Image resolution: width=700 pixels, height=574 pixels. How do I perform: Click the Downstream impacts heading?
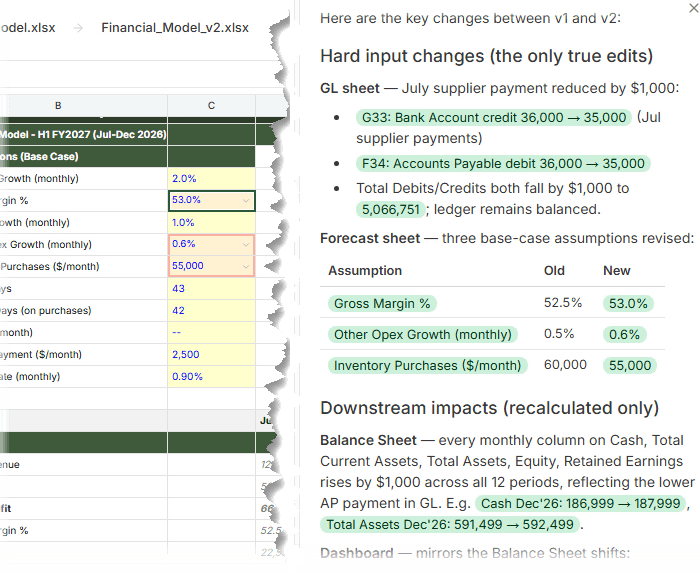[490, 408]
